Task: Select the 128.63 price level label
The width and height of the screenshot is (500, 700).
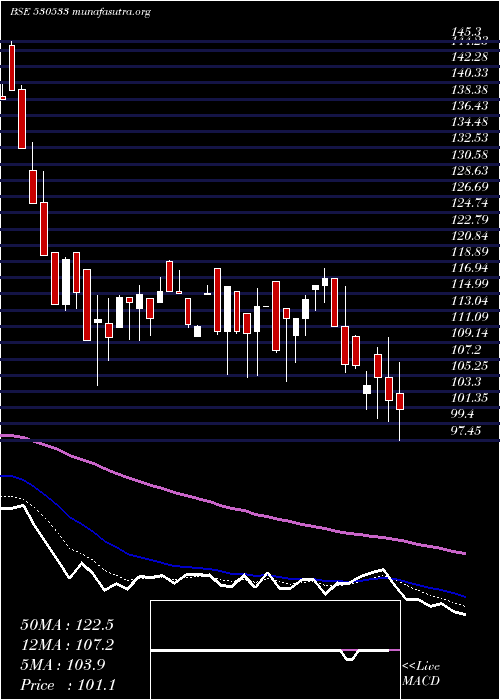Action: point(469,171)
